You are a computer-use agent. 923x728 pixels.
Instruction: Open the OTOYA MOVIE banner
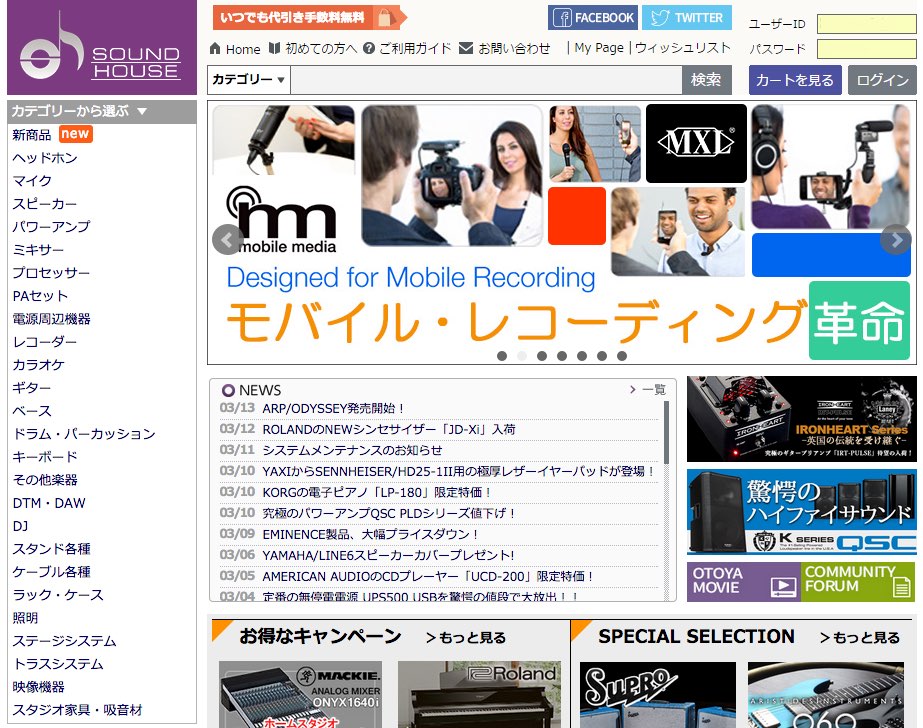[743, 581]
